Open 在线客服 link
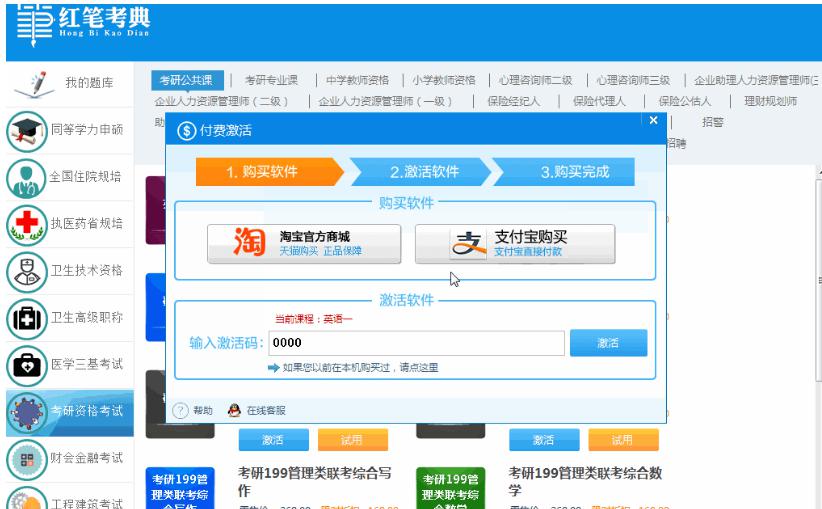Image resolution: width=822 pixels, height=509 pixels. 266,410
